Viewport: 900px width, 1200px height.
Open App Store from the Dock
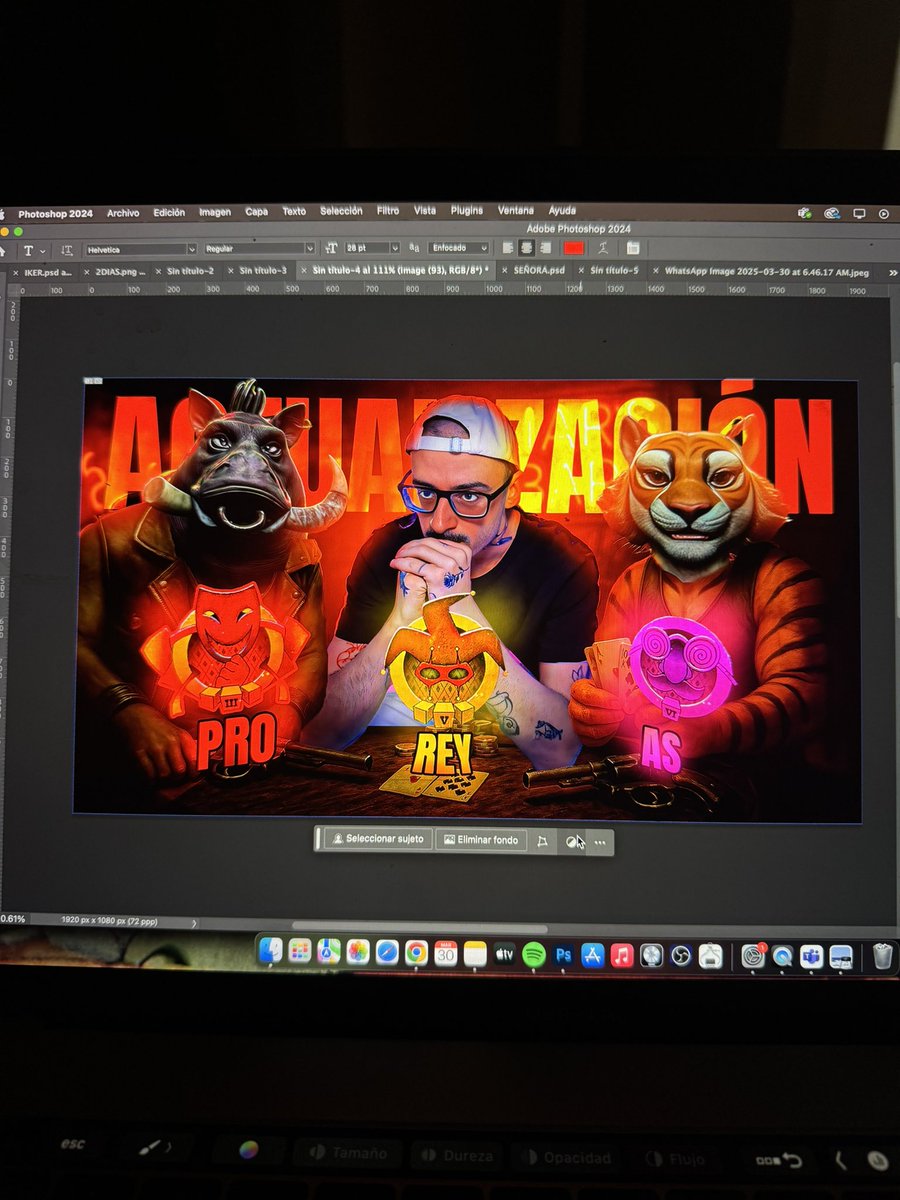pos(593,955)
